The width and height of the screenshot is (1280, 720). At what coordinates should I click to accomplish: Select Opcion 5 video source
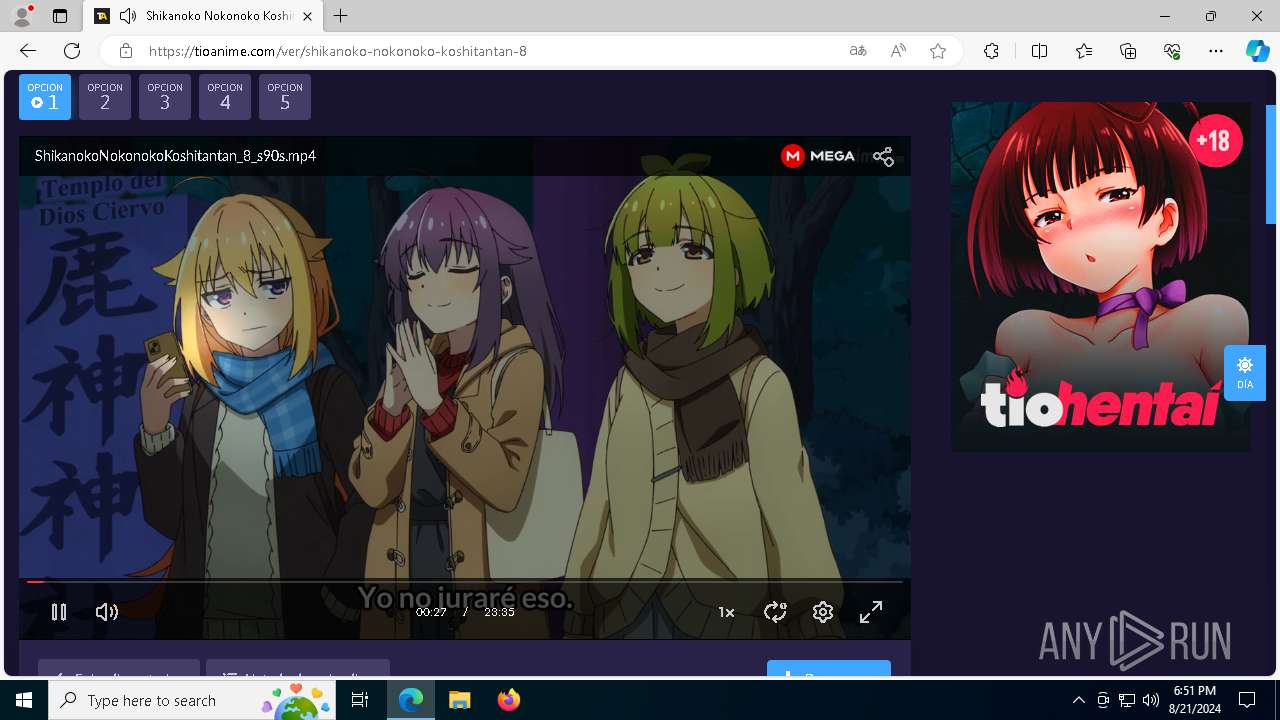click(x=285, y=97)
